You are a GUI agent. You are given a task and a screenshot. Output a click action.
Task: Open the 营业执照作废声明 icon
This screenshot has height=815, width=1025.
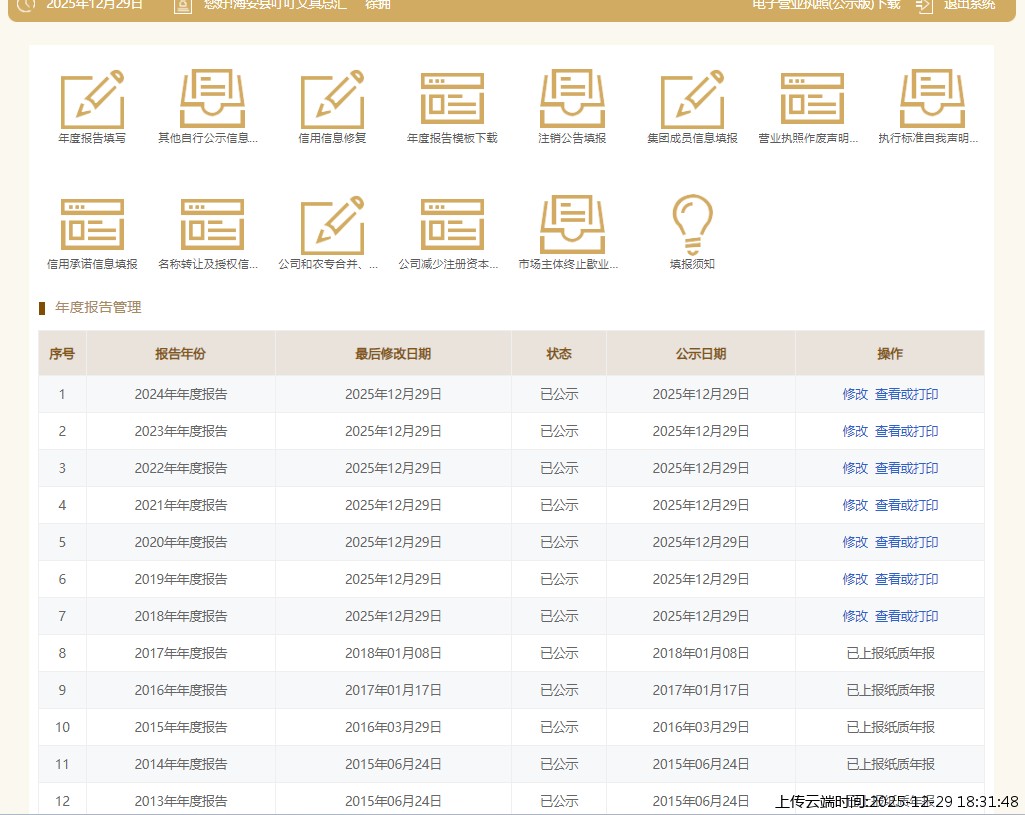(x=812, y=100)
